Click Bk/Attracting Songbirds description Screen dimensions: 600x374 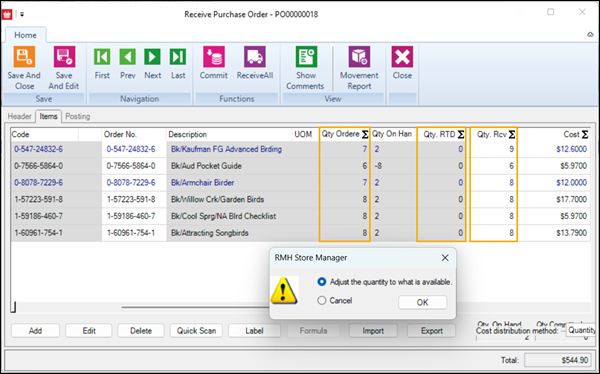pyautogui.click(x=210, y=233)
